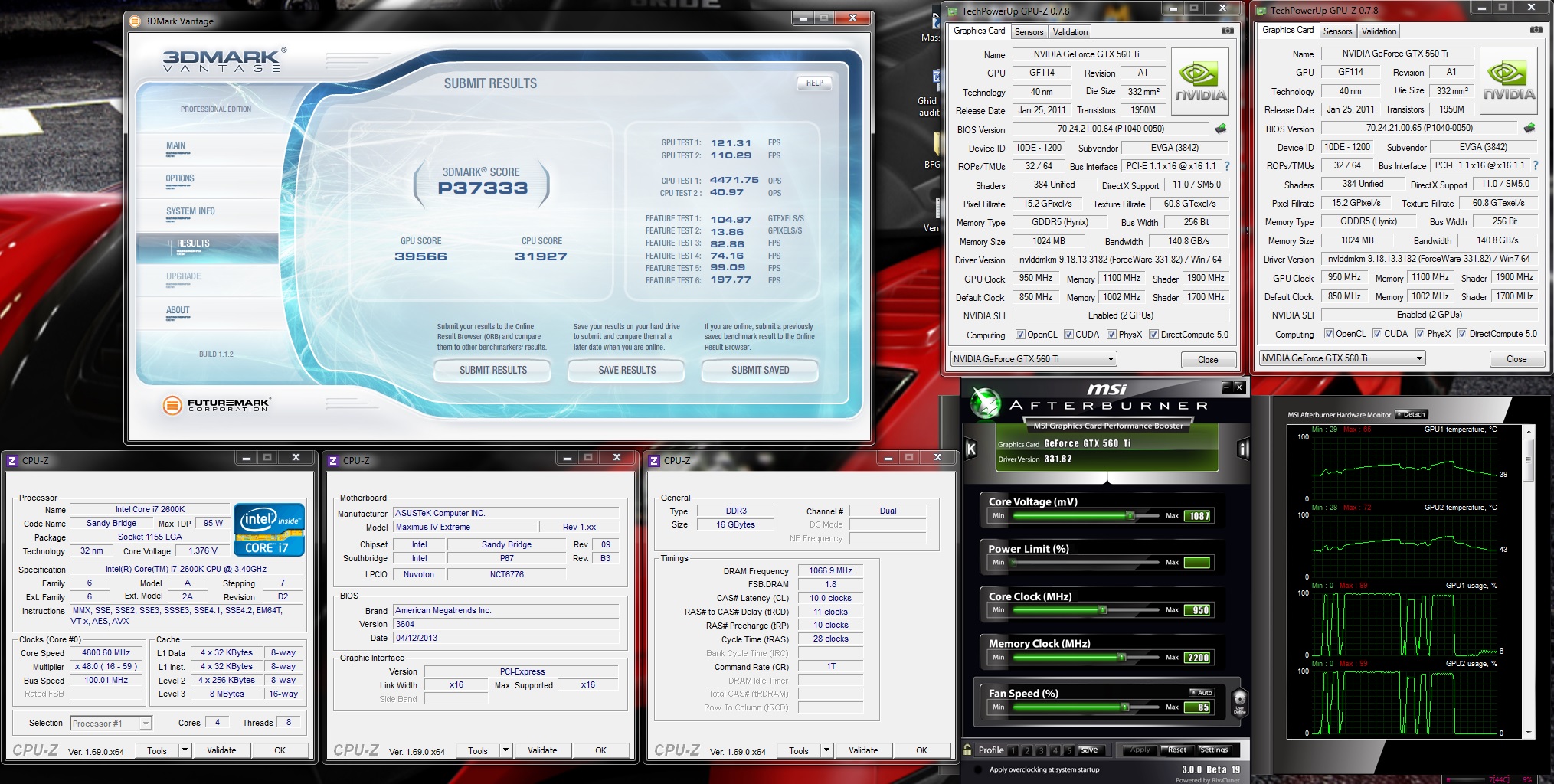1554x784 pixels.
Task: Click the camera screenshot icon in right GPU-Z window
Action: (x=1536, y=30)
